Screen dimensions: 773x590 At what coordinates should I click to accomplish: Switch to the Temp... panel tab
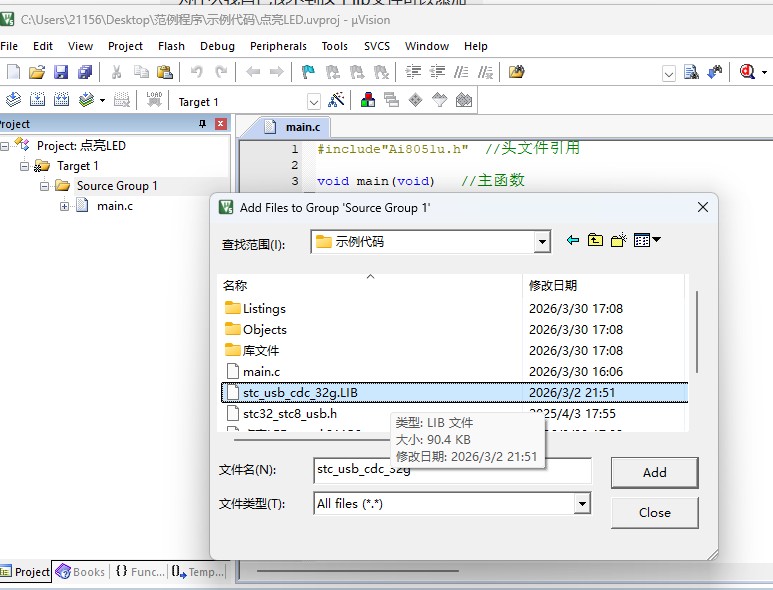point(198,572)
